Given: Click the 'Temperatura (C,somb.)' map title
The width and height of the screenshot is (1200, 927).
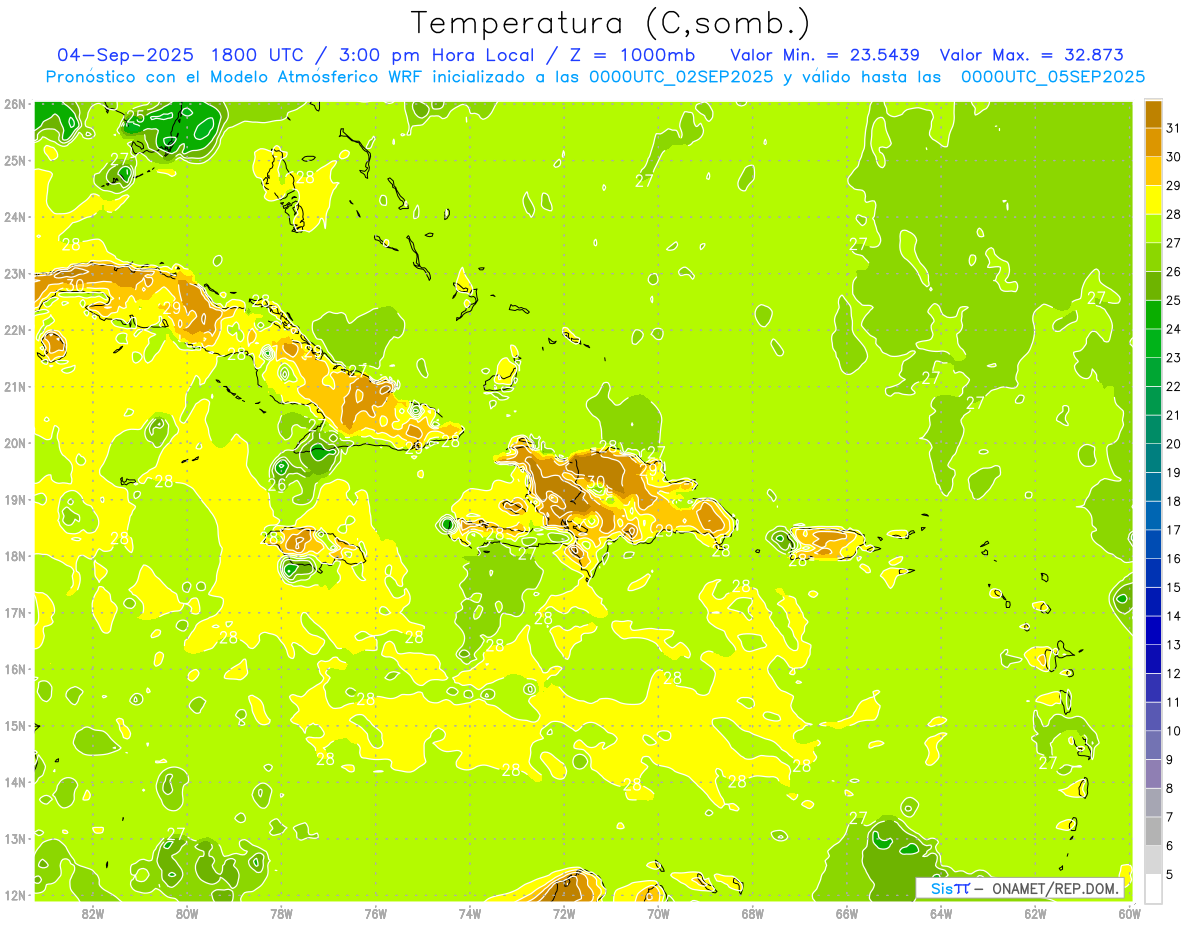Looking at the screenshot, I should [611, 23].
